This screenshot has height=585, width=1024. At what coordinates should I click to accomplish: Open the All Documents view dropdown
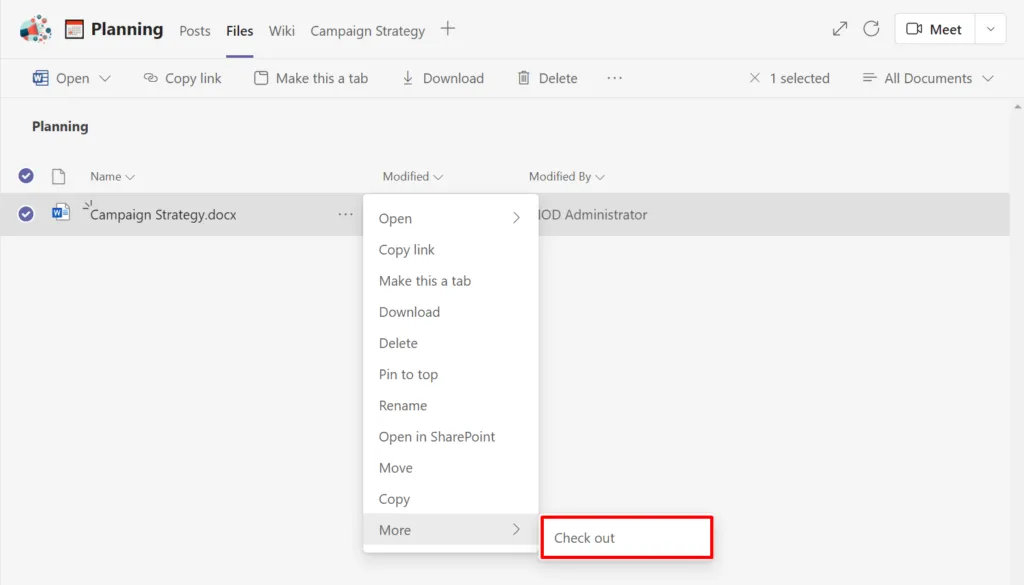coord(927,78)
